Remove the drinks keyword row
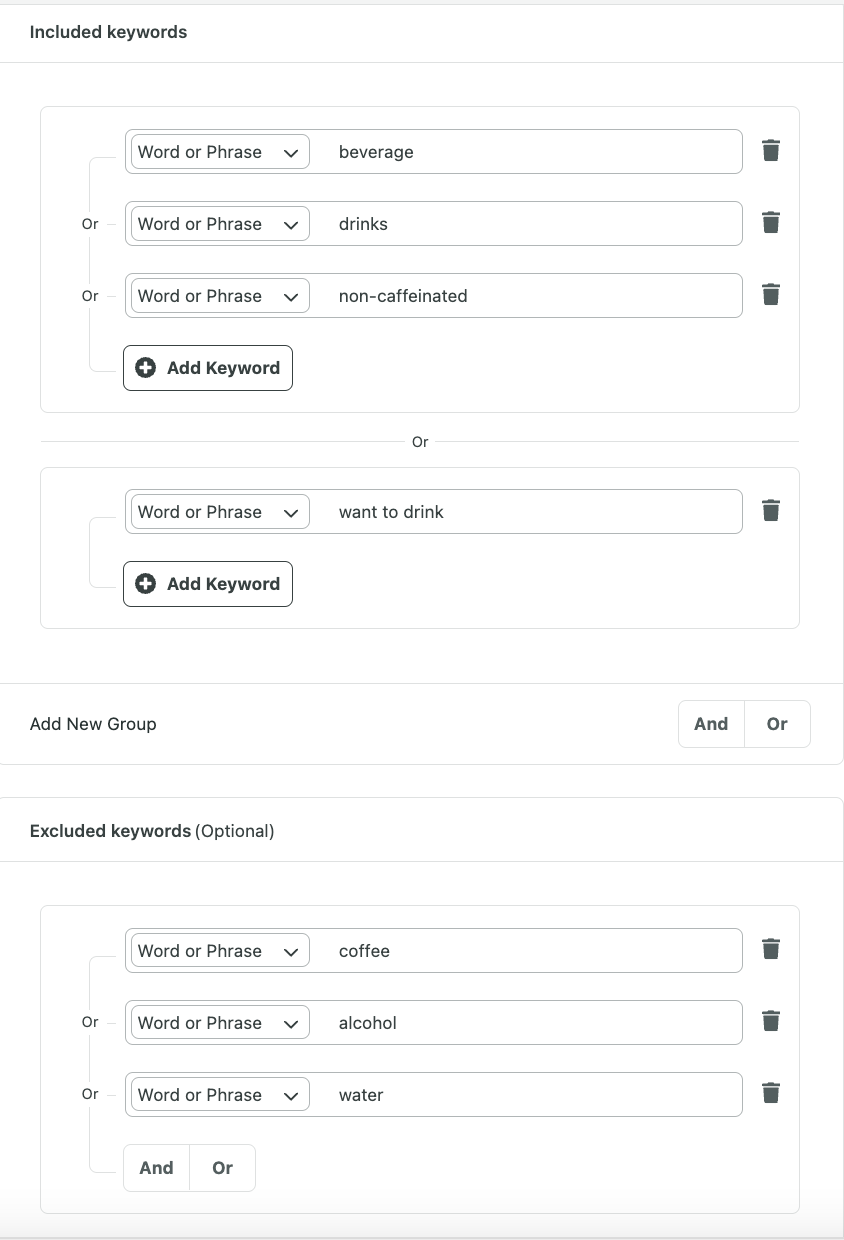Viewport: 844px width, 1240px height. [771, 223]
